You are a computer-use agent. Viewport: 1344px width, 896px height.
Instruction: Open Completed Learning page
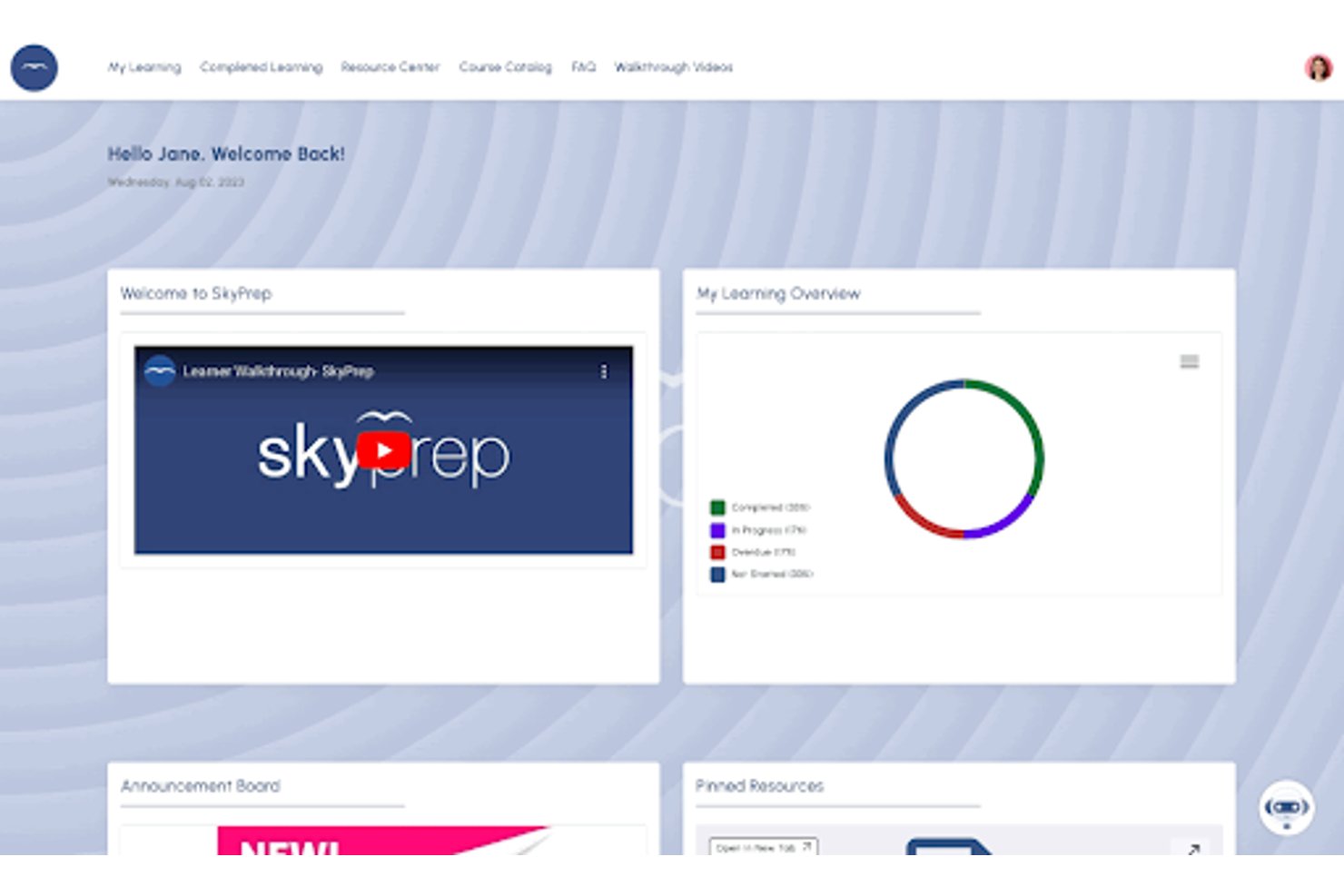click(262, 67)
